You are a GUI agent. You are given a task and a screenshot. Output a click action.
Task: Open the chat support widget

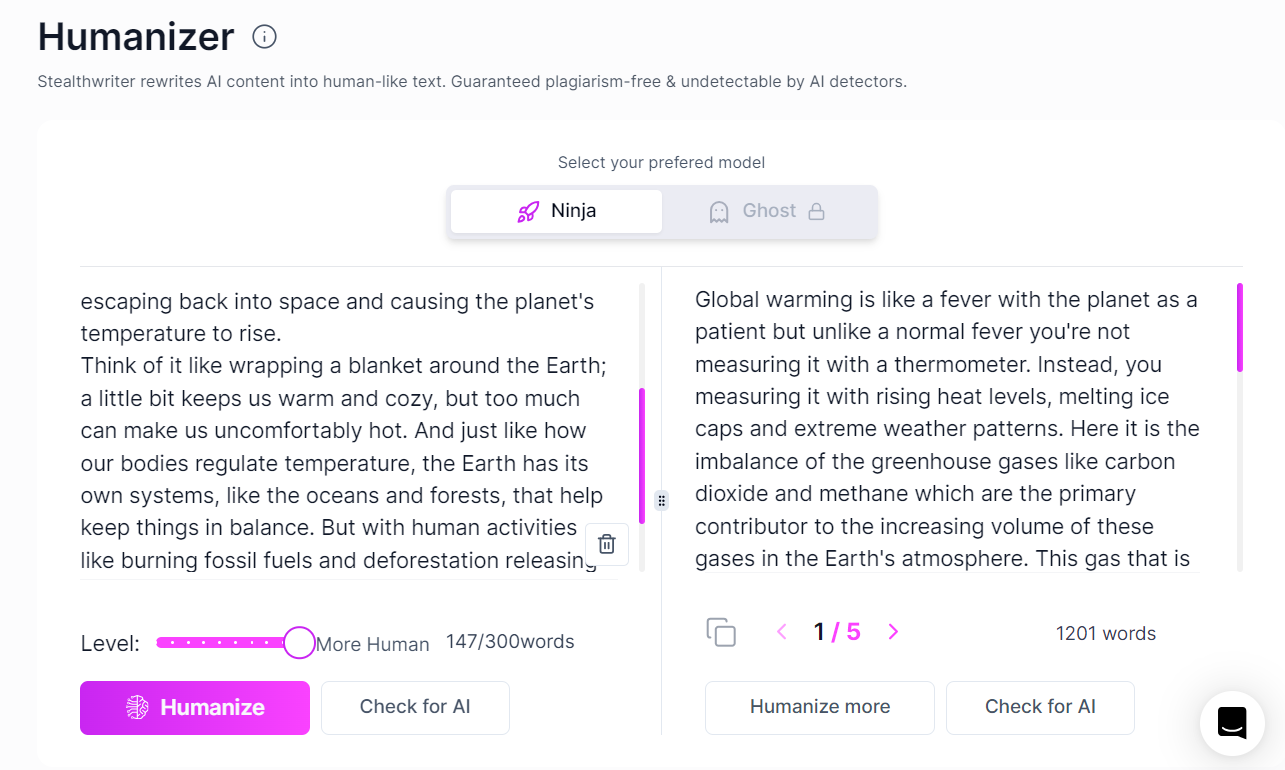point(1232,723)
